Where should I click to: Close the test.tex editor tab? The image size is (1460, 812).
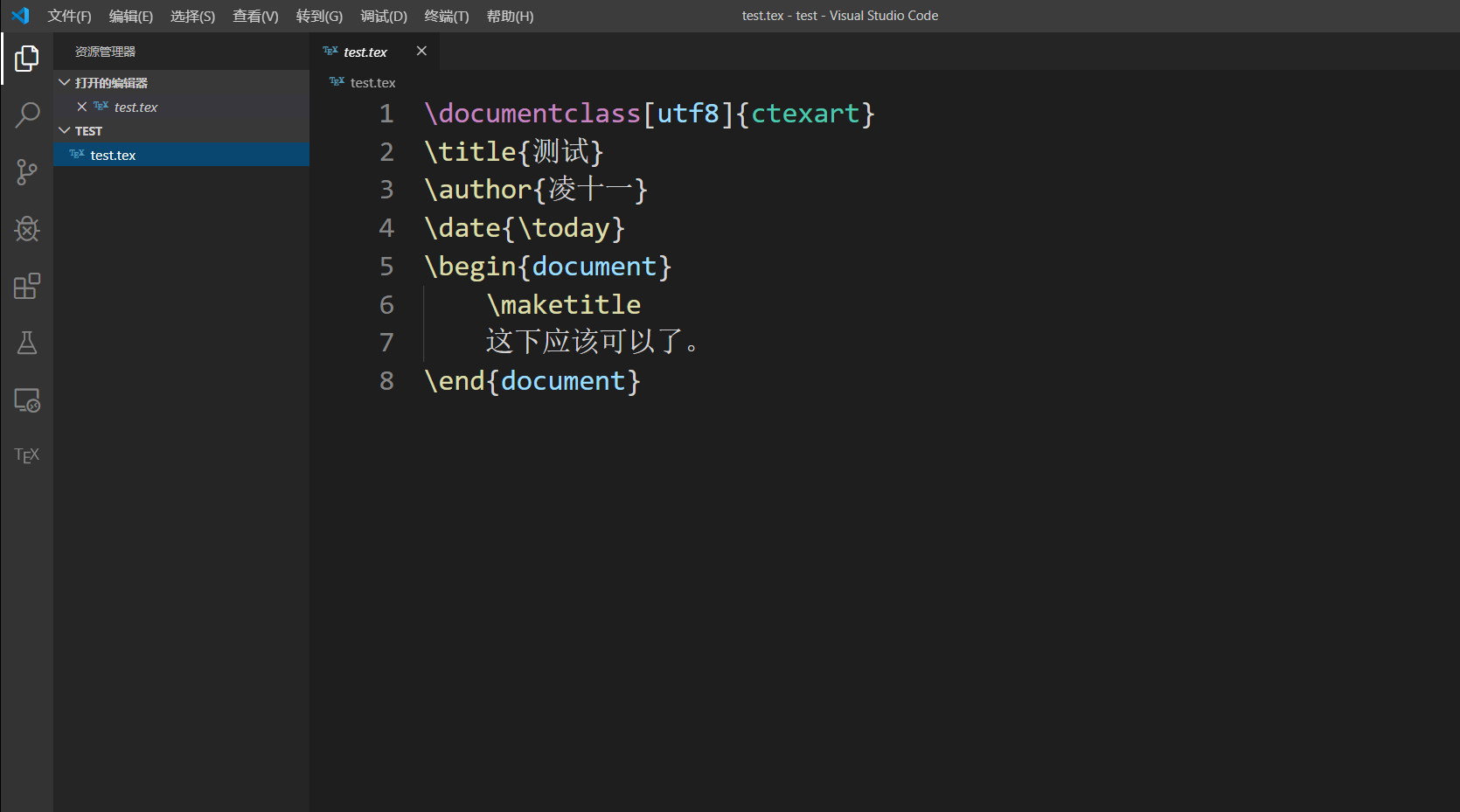pos(421,51)
